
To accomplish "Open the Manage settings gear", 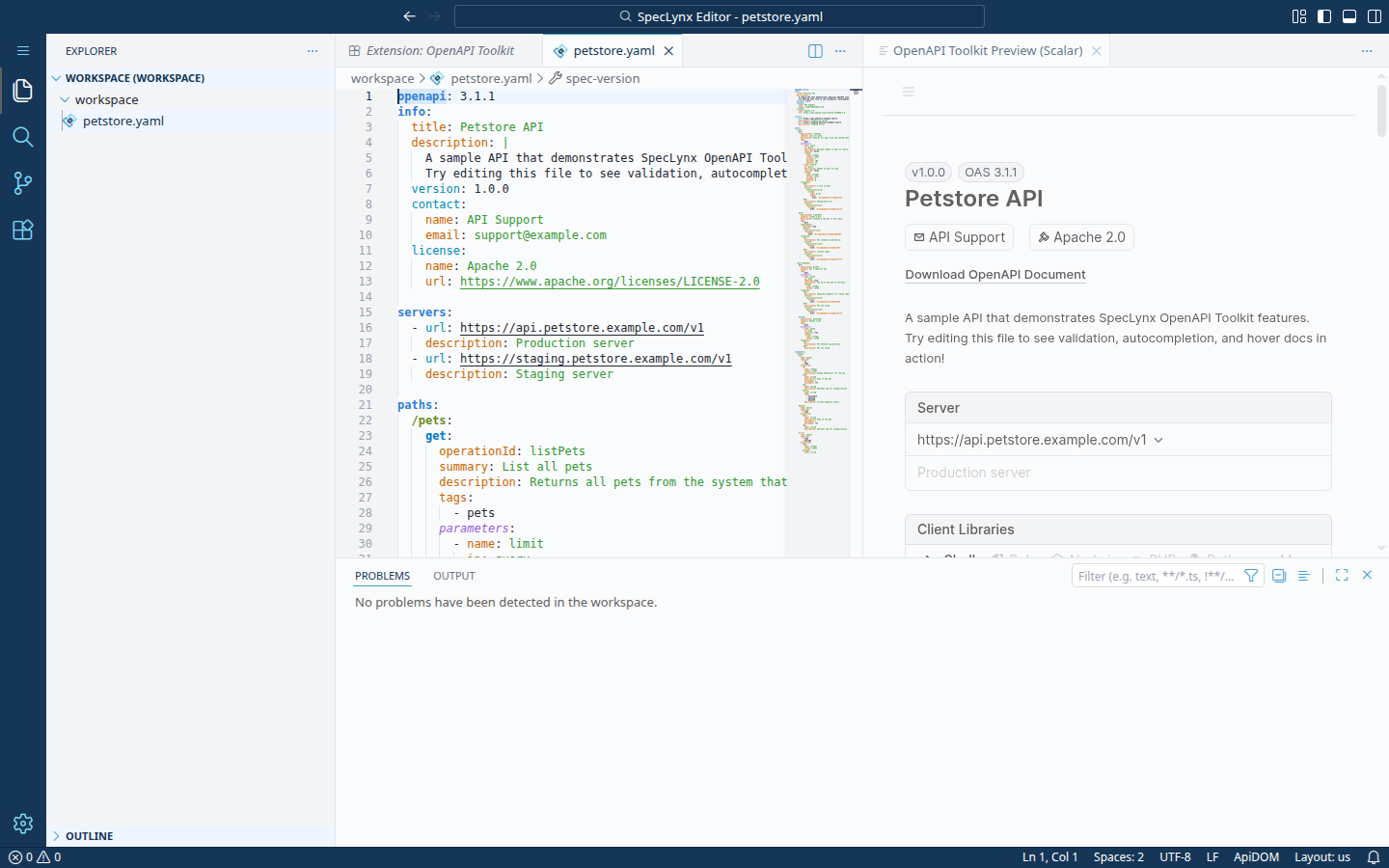I will [x=22, y=824].
